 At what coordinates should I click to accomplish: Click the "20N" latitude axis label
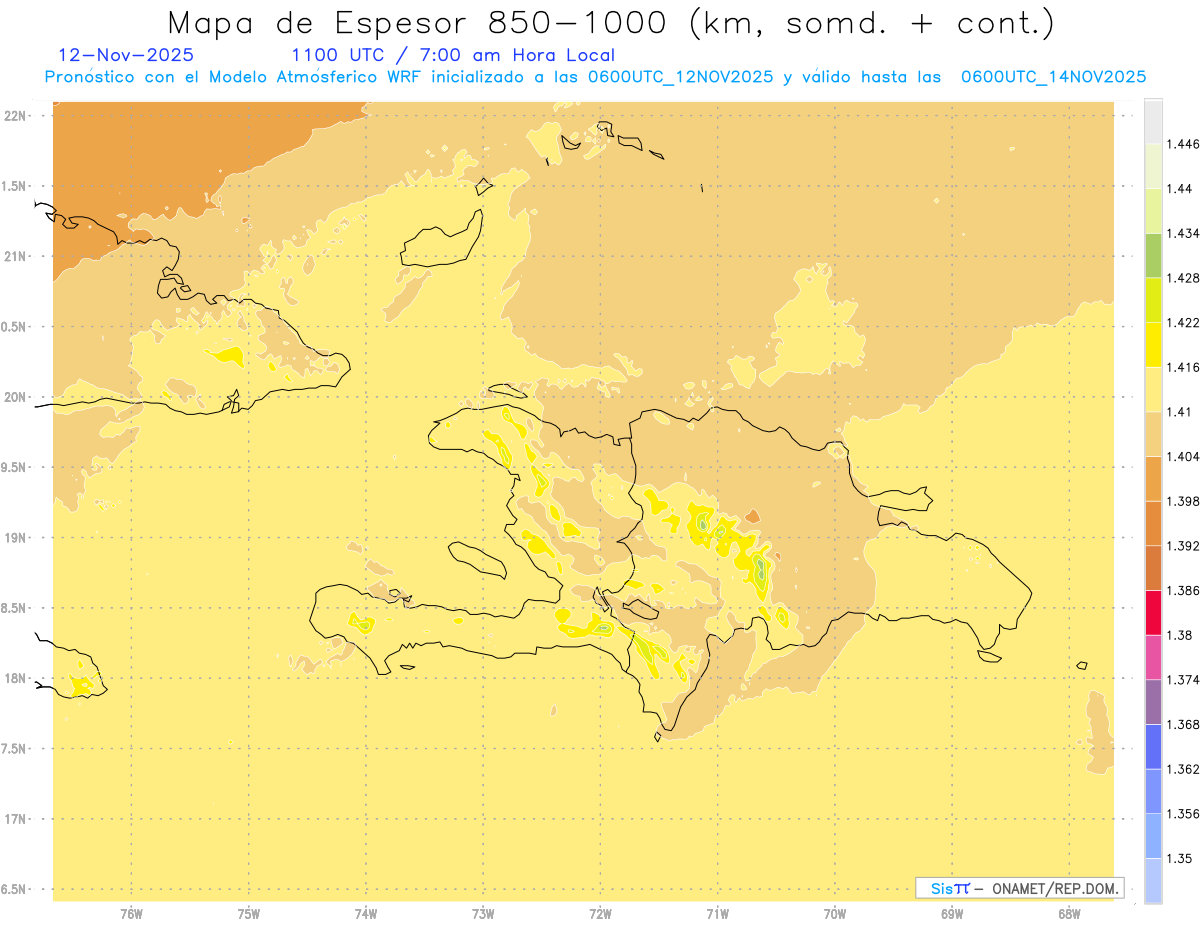(17, 397)
